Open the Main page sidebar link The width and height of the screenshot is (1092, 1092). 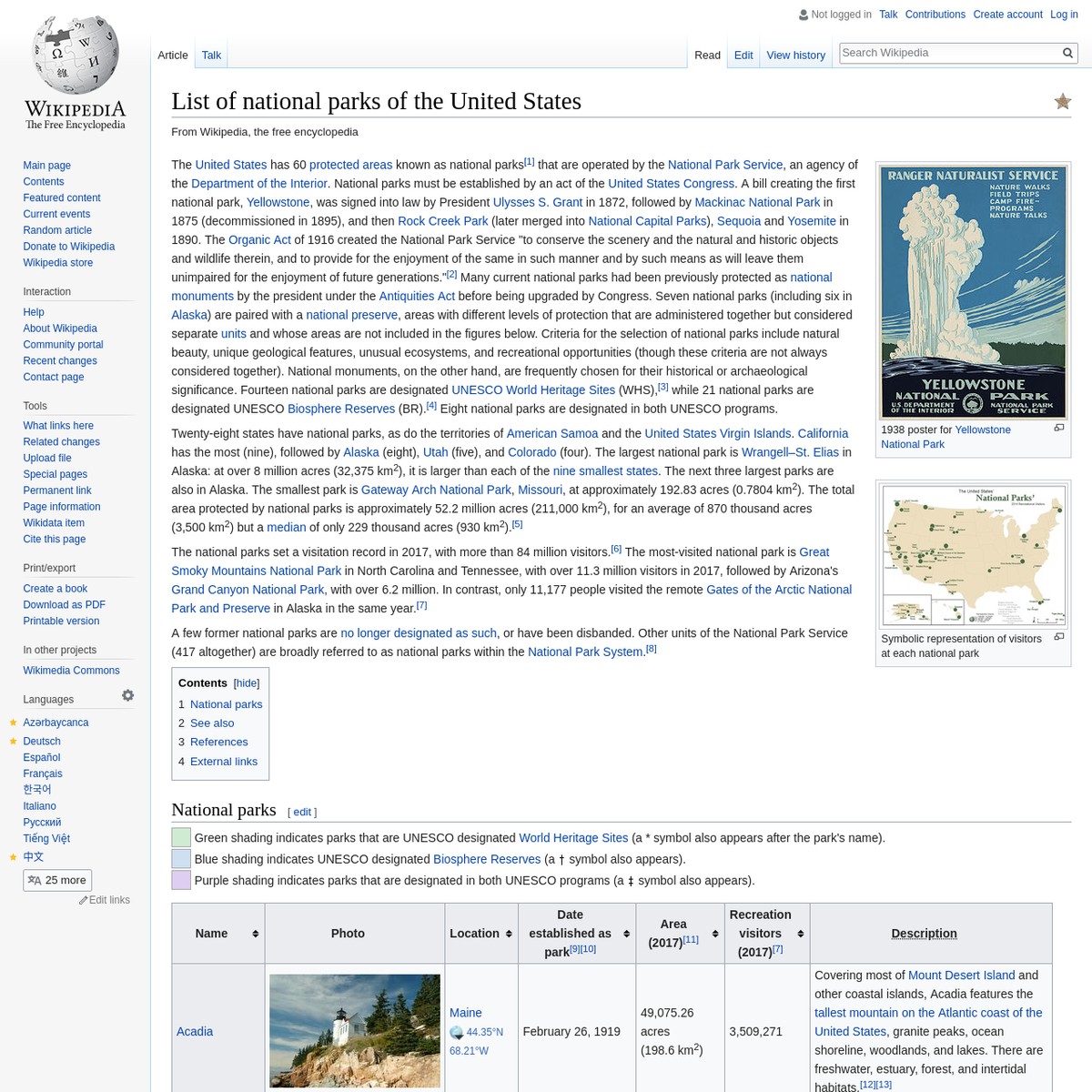tap(46, 166)
